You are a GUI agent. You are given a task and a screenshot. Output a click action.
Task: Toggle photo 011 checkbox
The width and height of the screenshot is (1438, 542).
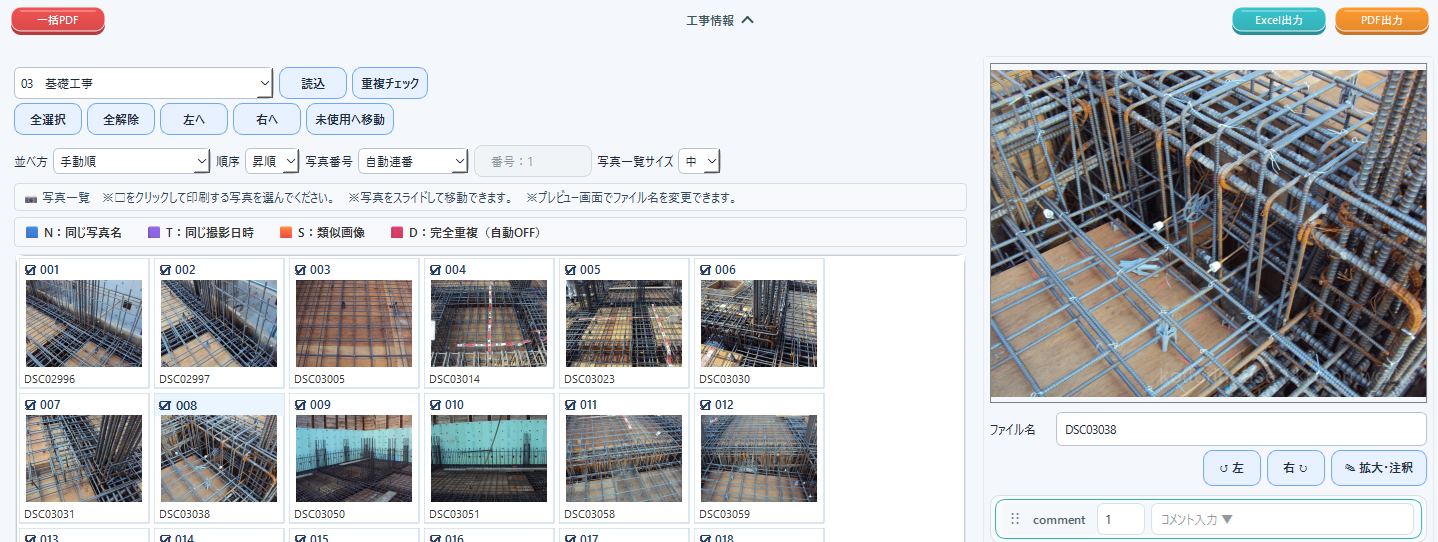click(x=570, y=404)
